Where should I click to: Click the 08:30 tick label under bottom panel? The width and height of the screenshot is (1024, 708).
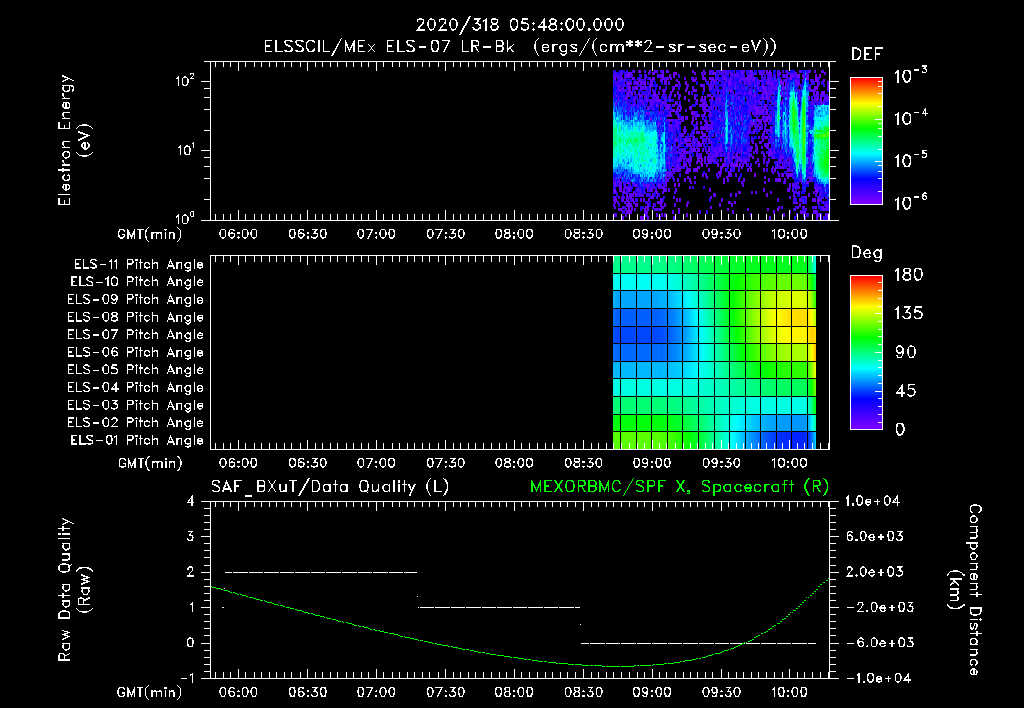[x=583, y=692]
